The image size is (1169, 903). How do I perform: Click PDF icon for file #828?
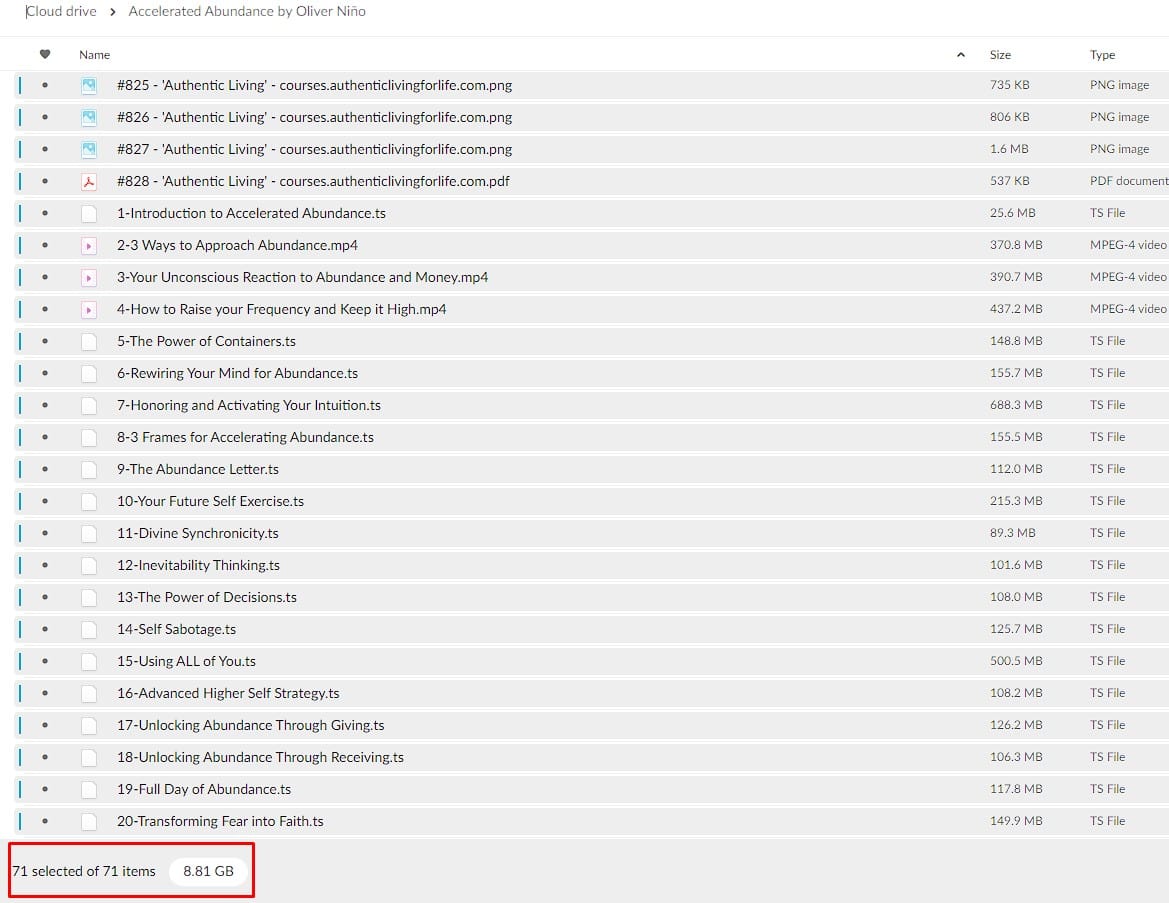(x=89, y=181)
